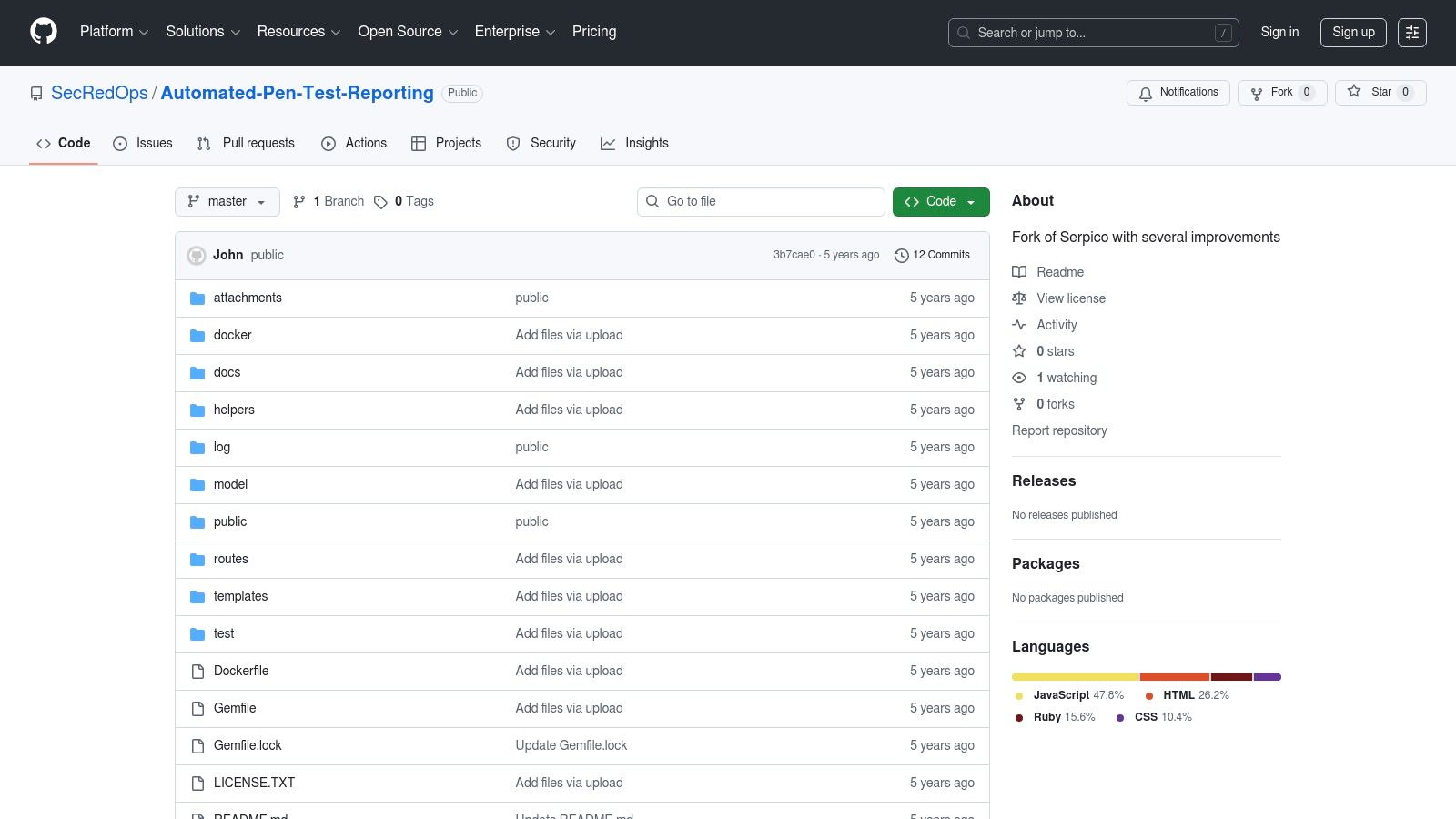This screenshot has height=819, width=1456.
Task: Click the Sign up button
Action: [1353, 33]
